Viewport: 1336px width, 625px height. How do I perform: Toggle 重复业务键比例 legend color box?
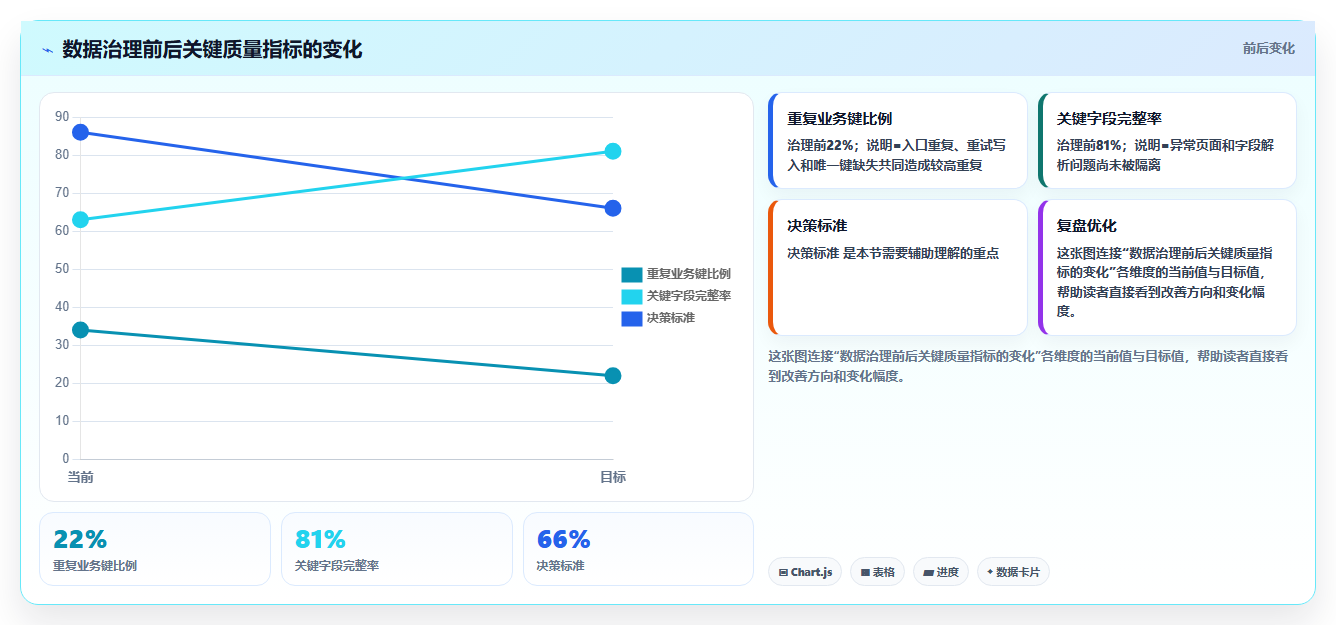point(632,274)
